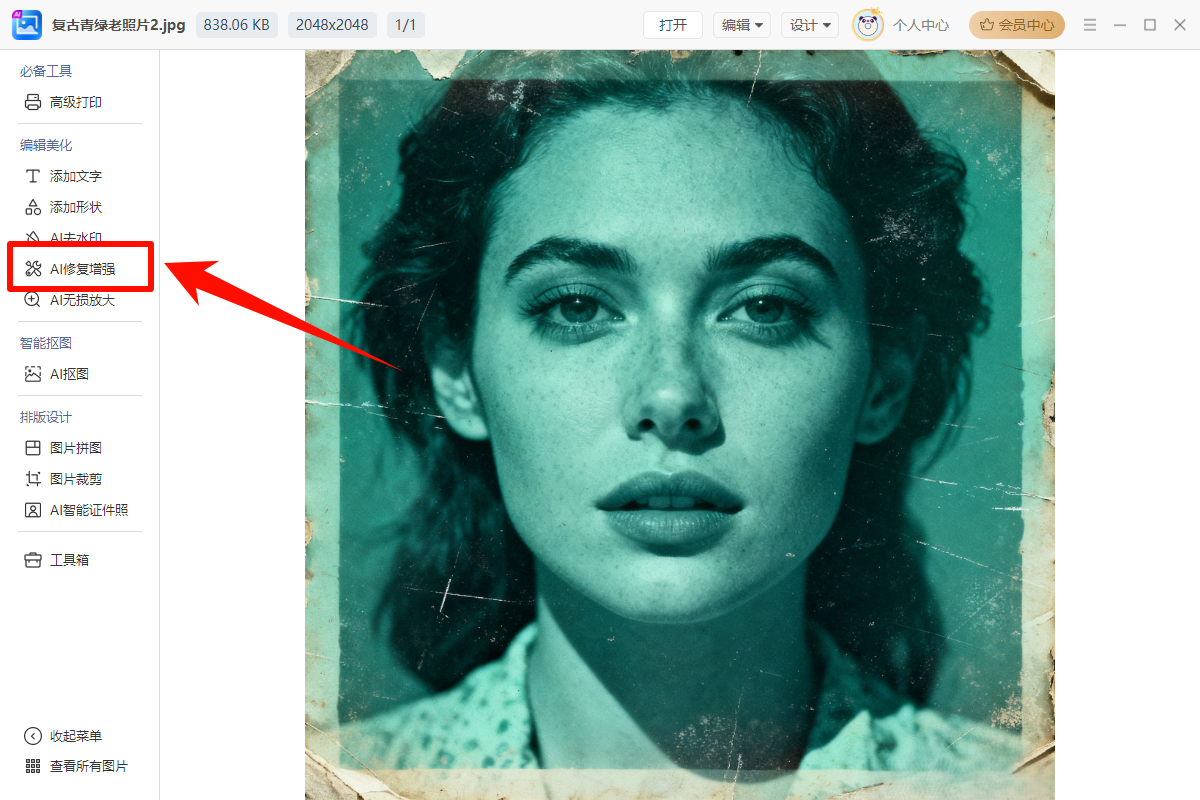Image resolution: width=1200 pixels, height=800 pixels.
Task: Click the panda avatar icon
Action: pyautogui.click(x=867, y=25)
